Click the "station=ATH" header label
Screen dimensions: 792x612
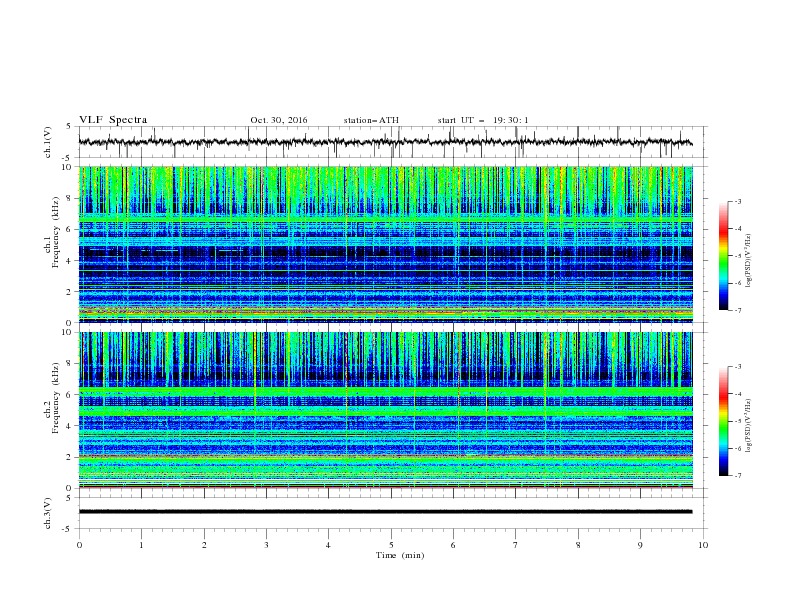371,120
